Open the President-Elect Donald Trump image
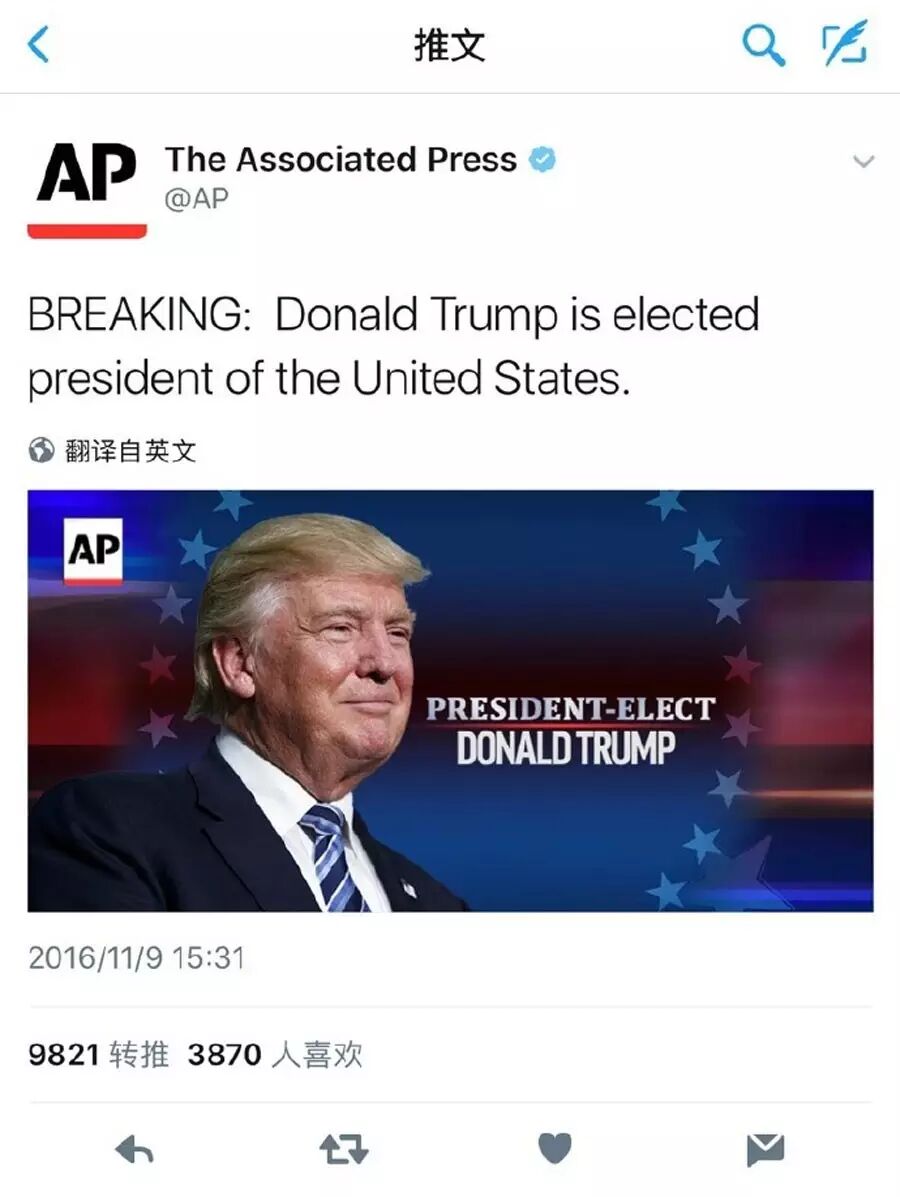This screenshot has width=900, height=1197. point(450,701)
